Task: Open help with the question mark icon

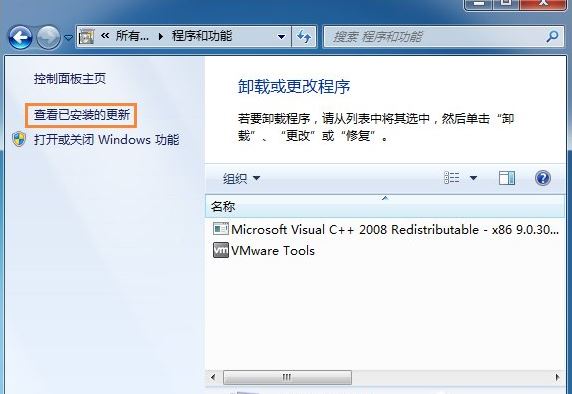Action: 543,178
